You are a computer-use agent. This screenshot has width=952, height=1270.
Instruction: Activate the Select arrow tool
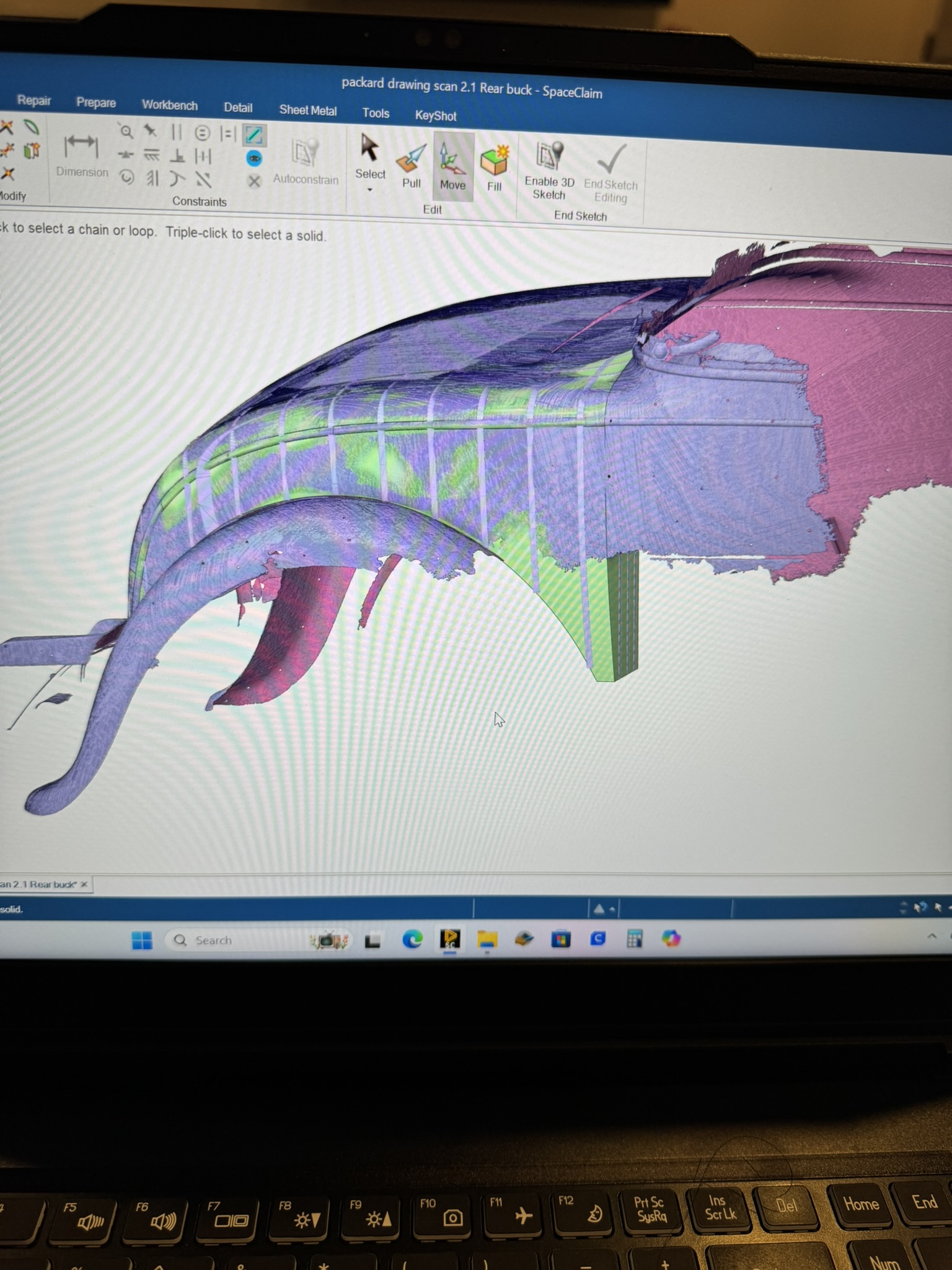pos(369,156)
